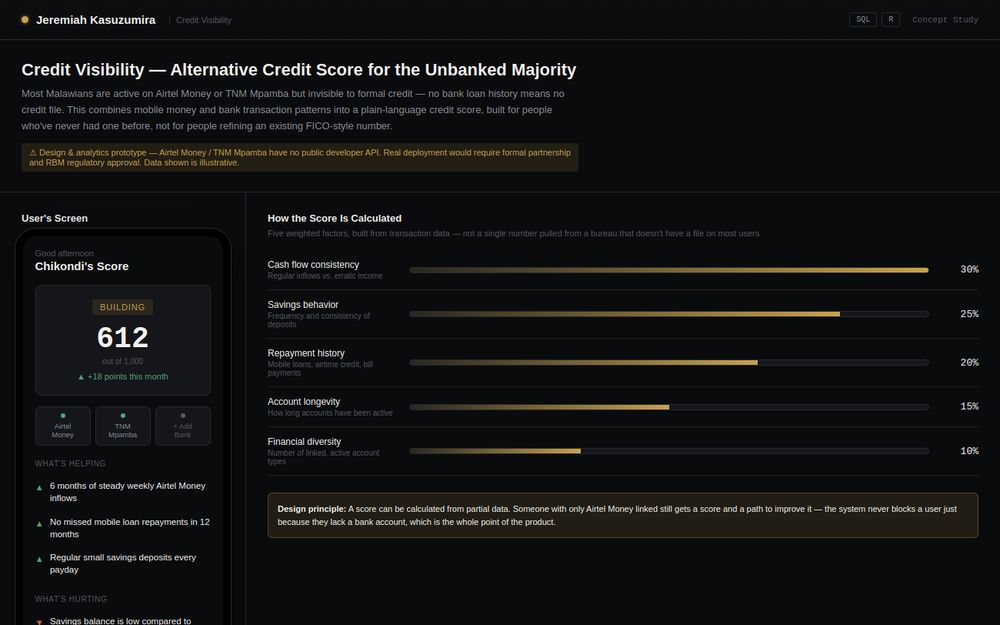Viewport: 1000px width, 625px height.
Task: Click the Account longevity progress bar
Action: point(669,407)
